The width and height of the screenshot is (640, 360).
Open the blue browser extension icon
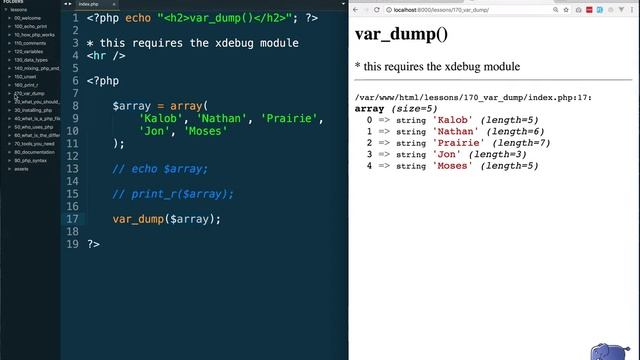point(600,10)
